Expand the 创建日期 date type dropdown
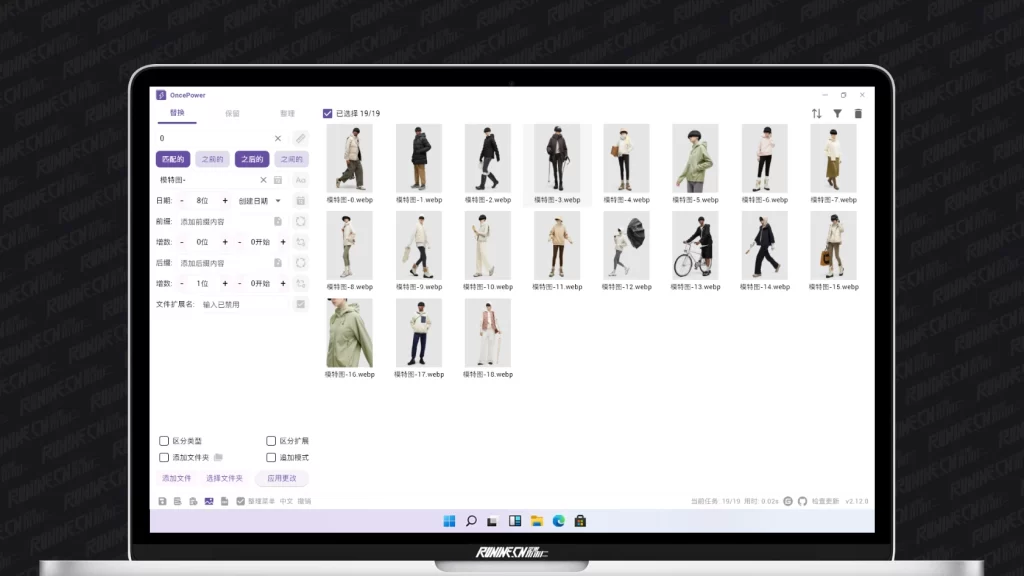This screenshot has width=1024, height=576. 259,201
